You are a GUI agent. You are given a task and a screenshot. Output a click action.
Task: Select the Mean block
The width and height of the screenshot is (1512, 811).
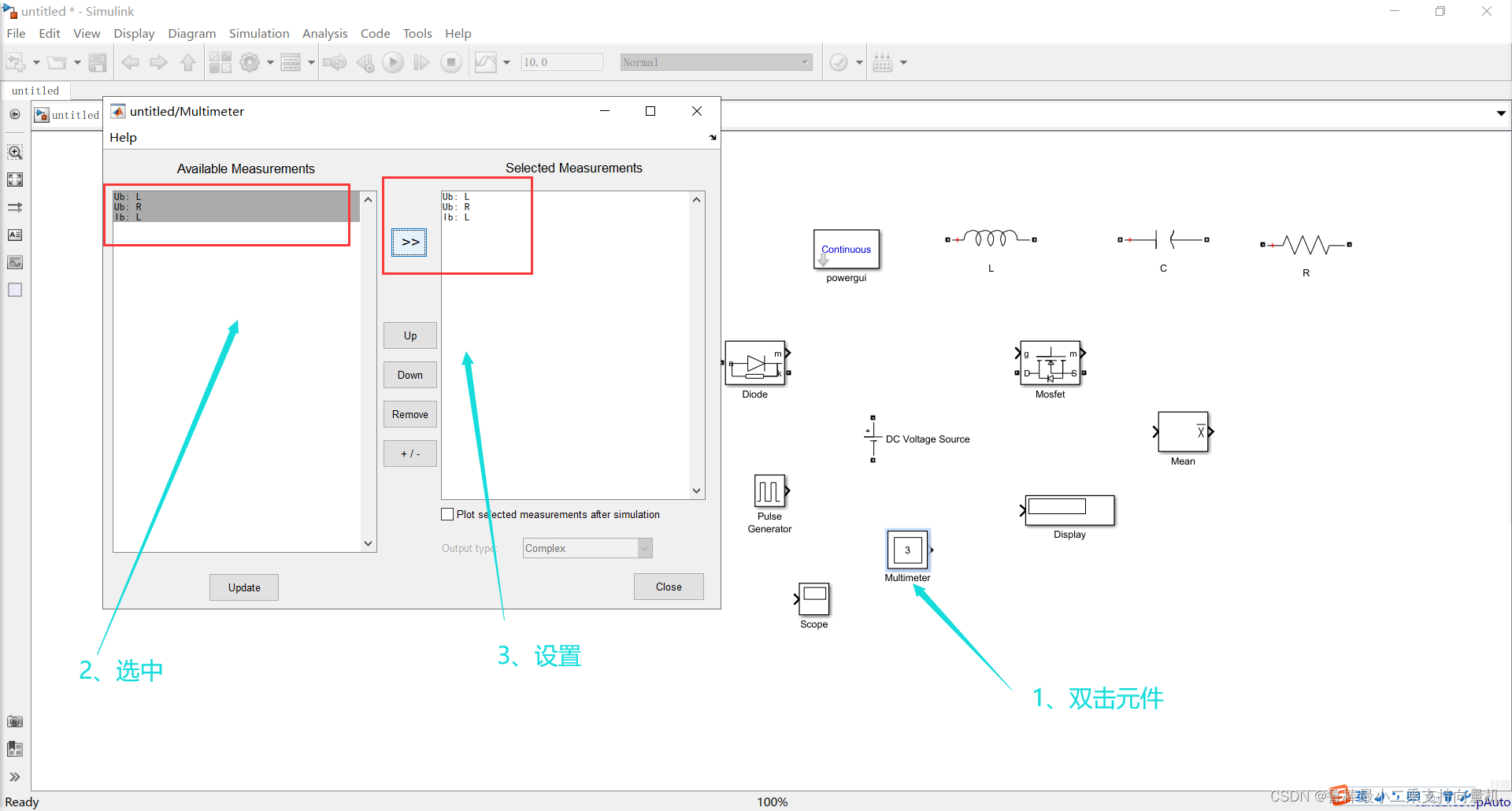1183,431
